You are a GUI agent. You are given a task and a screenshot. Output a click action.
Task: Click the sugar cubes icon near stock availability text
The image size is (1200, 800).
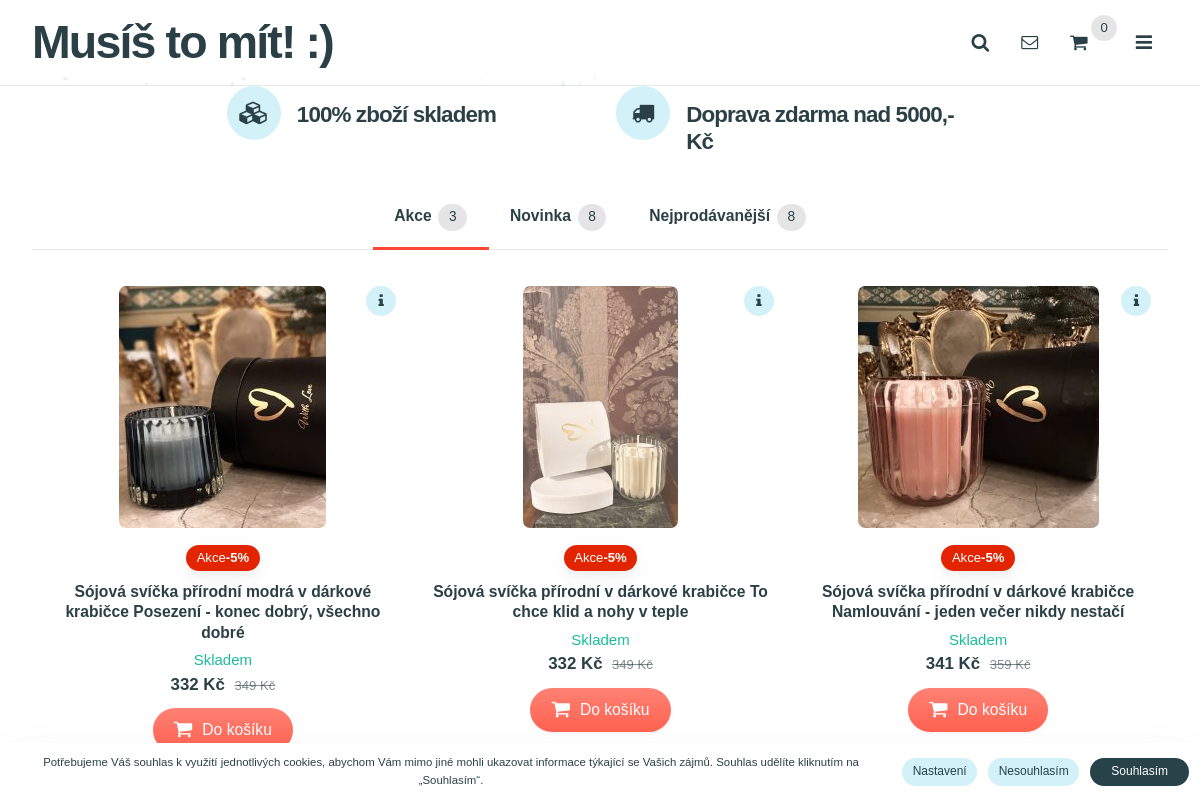click(254, 113)
